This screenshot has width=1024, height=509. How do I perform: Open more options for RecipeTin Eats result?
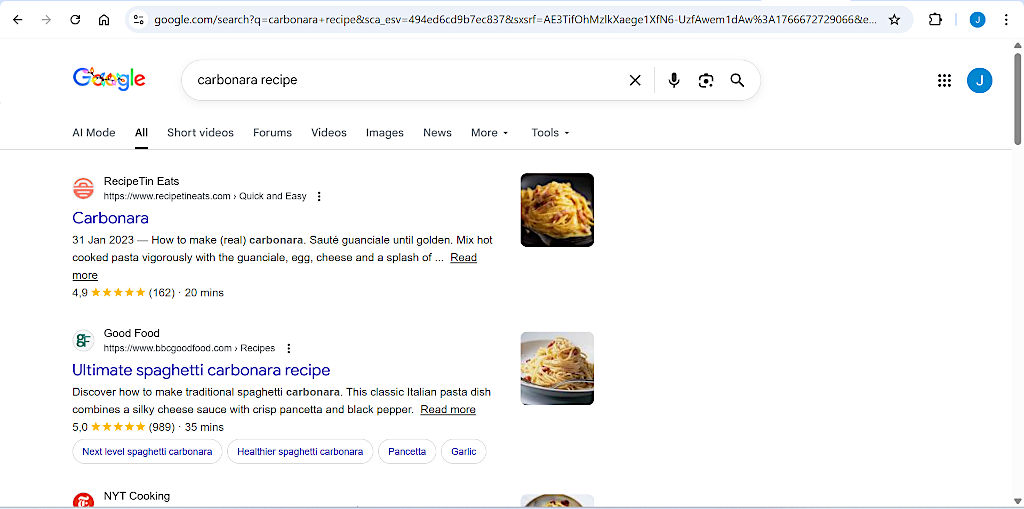[x=319, y=196]
